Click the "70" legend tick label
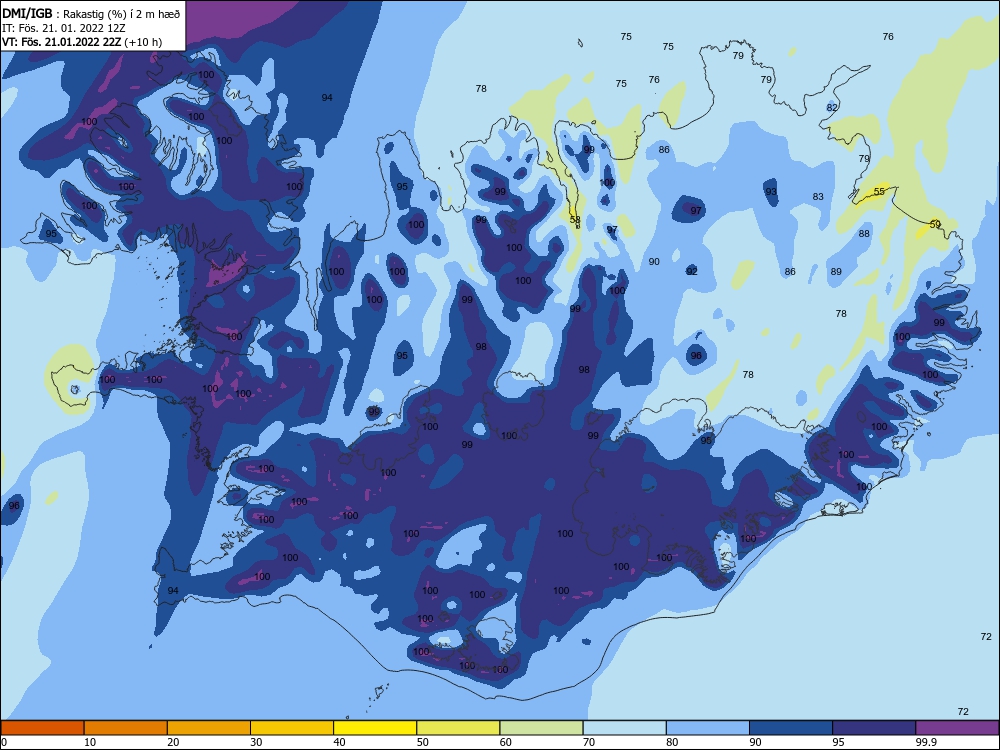1000x750 pixels. pos(589,742)
